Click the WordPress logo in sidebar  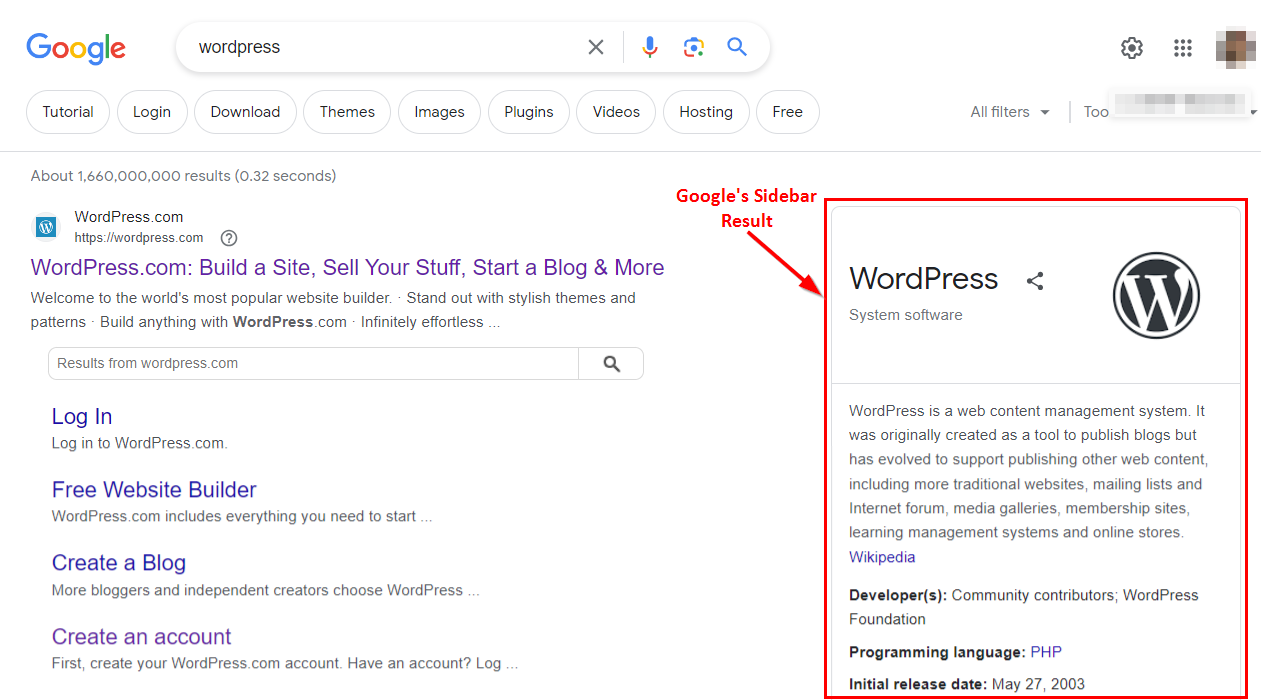coord(1156,295)
